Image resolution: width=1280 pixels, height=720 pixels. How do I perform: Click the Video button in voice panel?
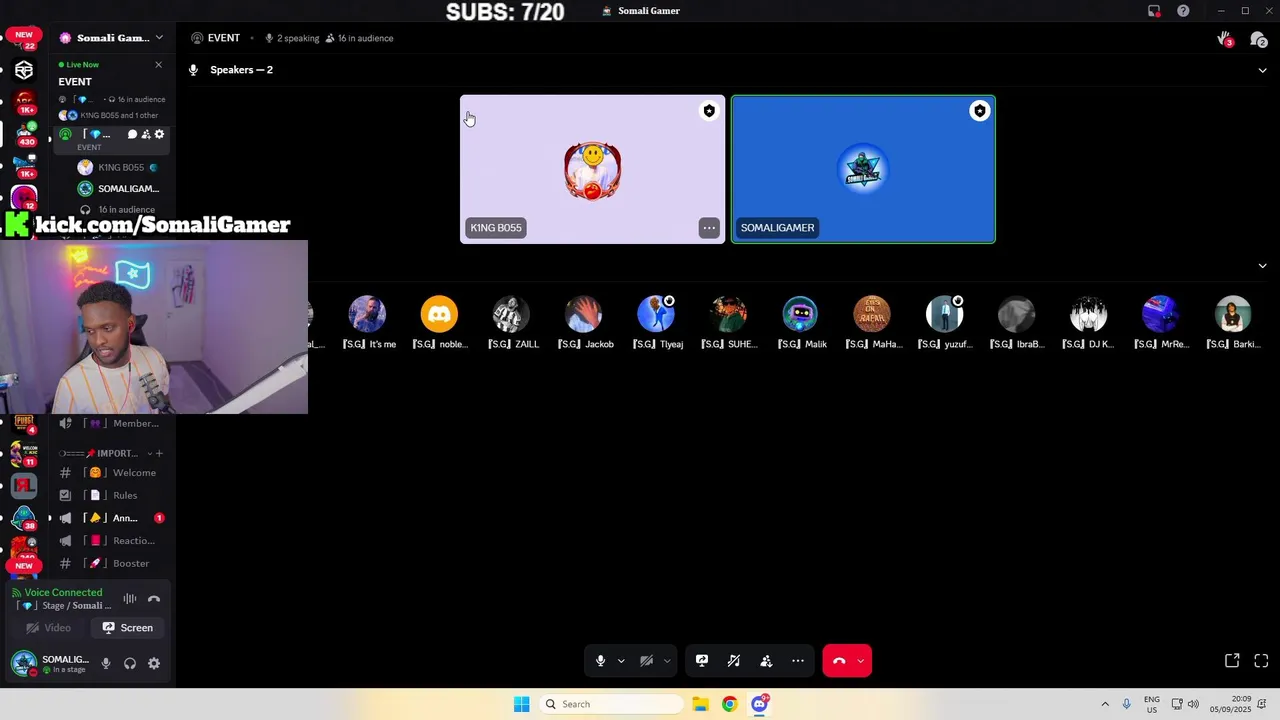coord(48,628)
